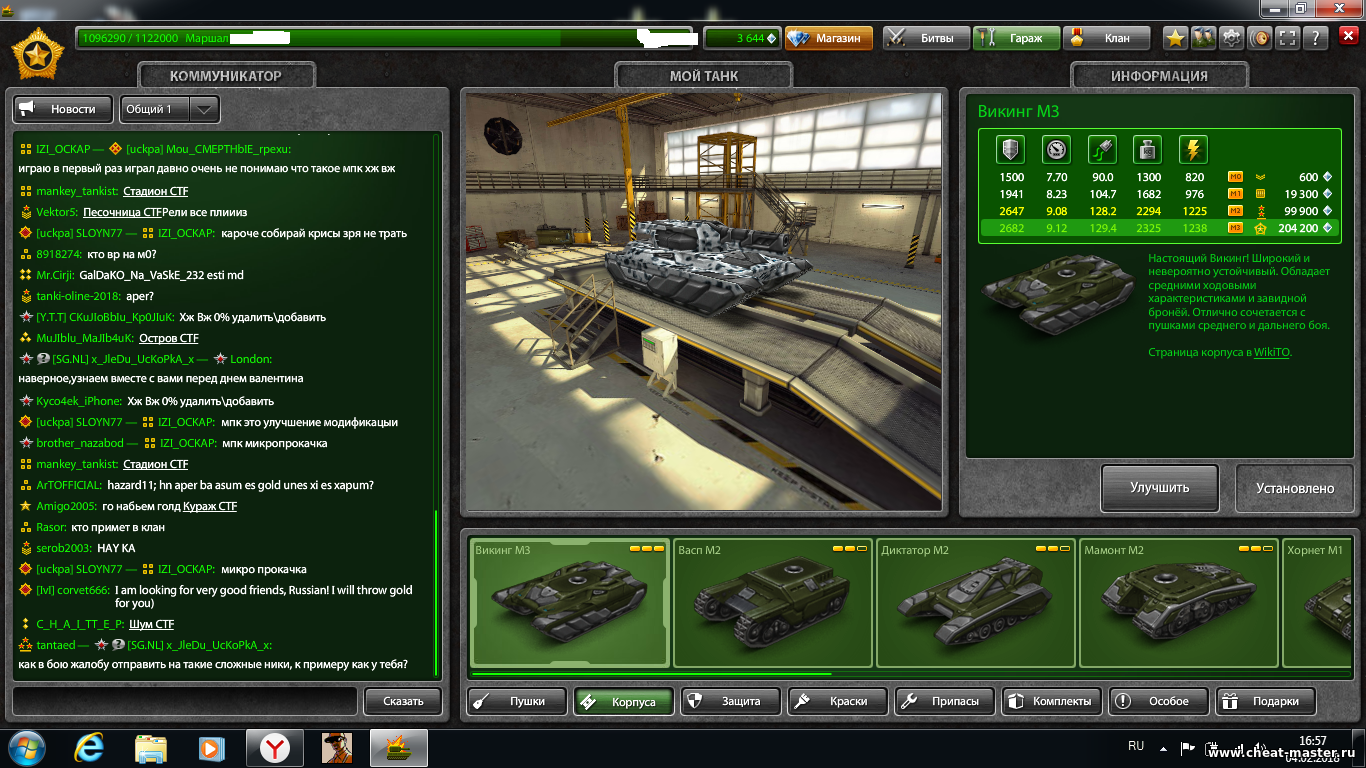The image size is (1366, 768).
Task: Click the hull list horizontal scrollbar
Action: (x=650, y=675)
